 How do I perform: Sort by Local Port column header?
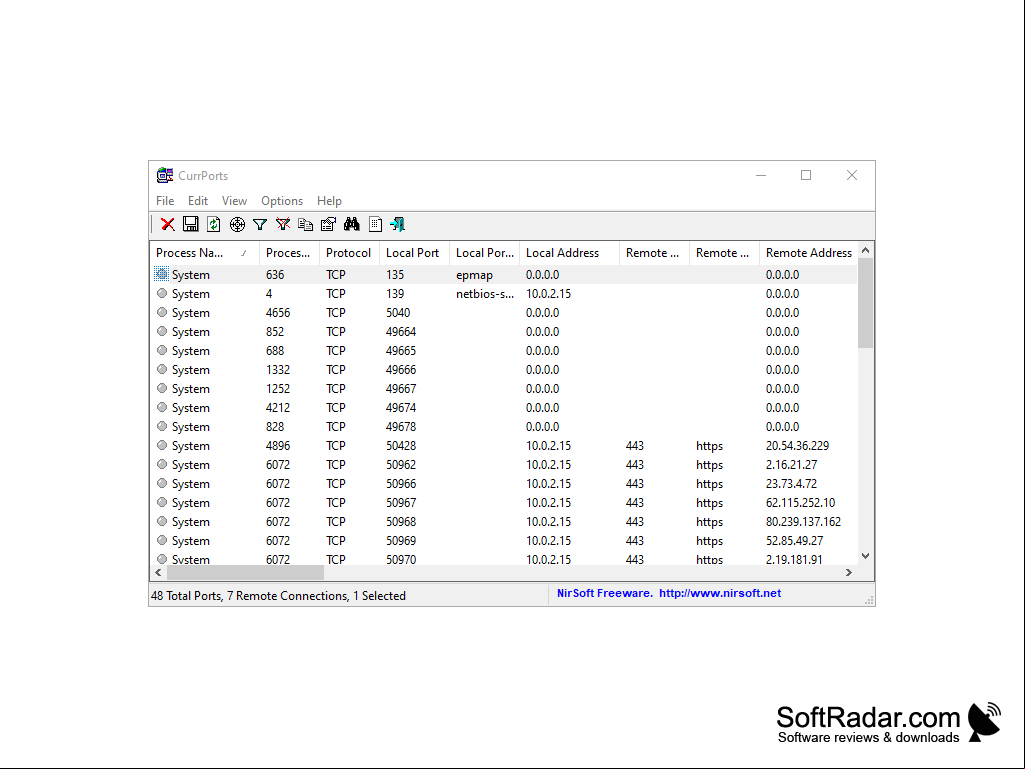(412, 252)
